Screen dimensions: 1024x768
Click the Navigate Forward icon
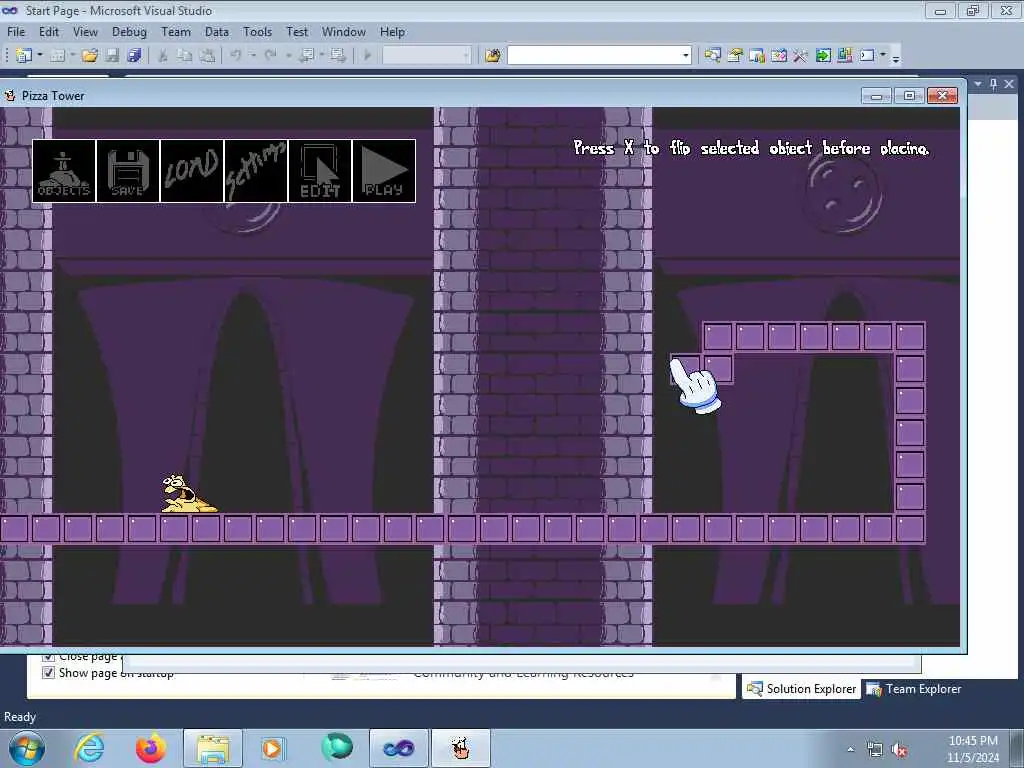[338, 56]
